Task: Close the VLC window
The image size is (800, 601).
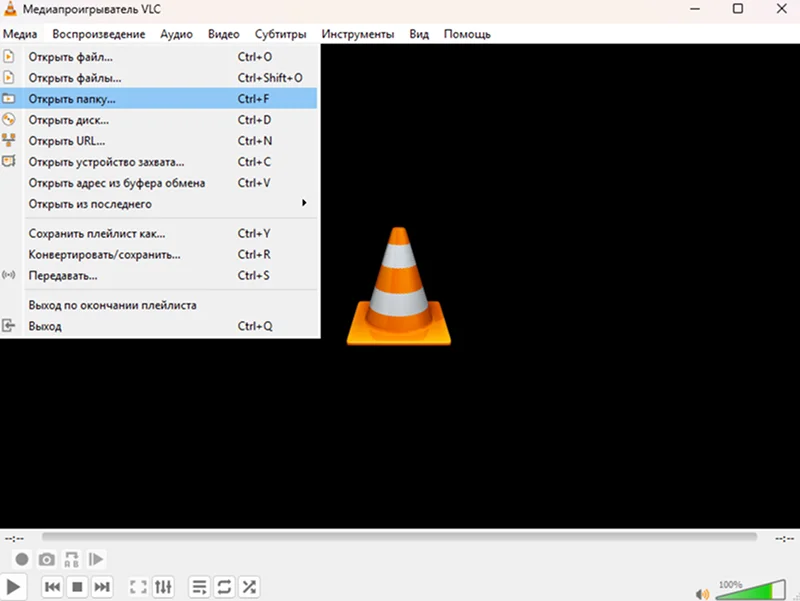Action: click(782, 9)
